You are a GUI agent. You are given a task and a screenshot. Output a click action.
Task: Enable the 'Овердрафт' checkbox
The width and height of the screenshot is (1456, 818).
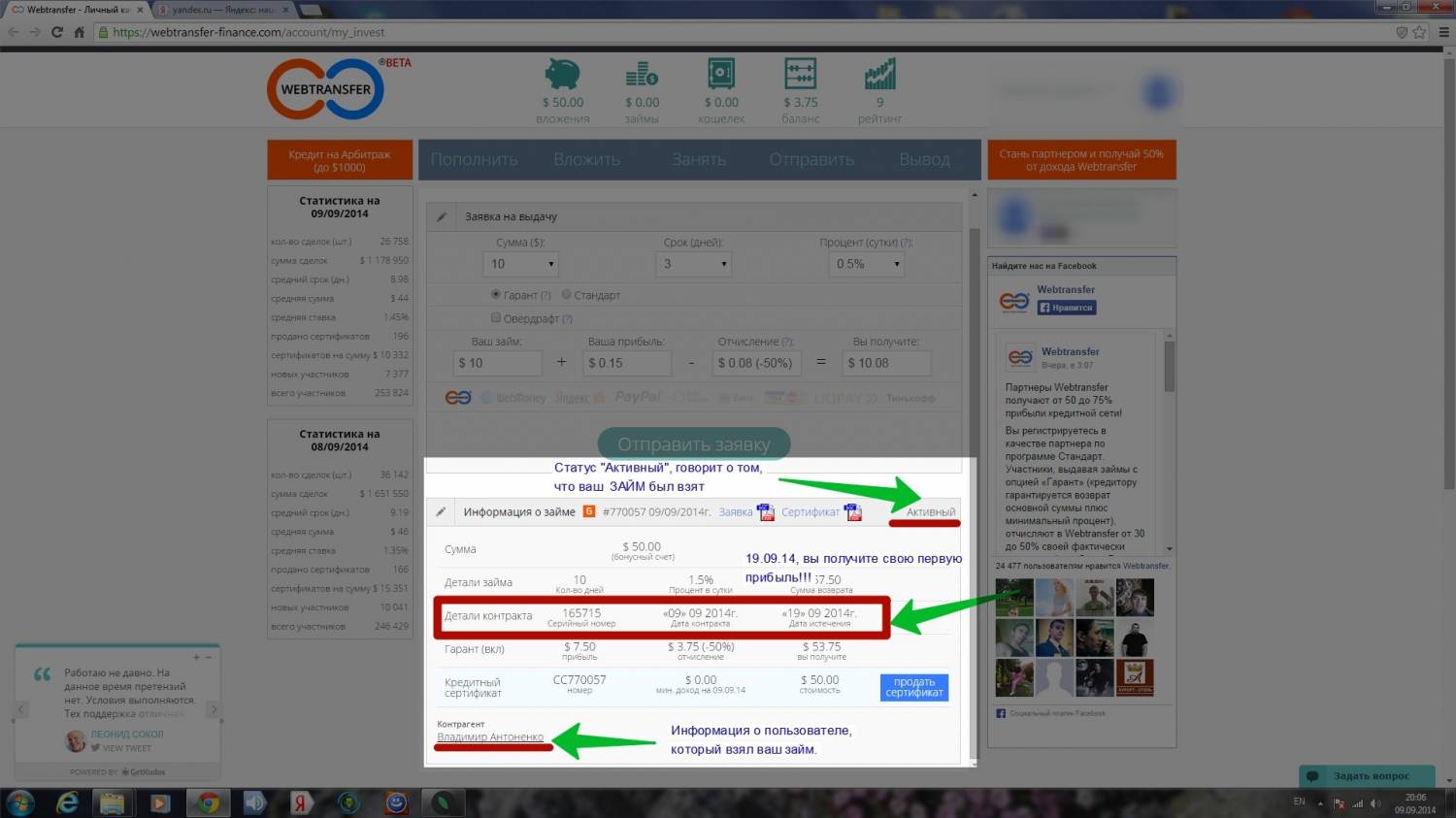click(x=496, y=317)
